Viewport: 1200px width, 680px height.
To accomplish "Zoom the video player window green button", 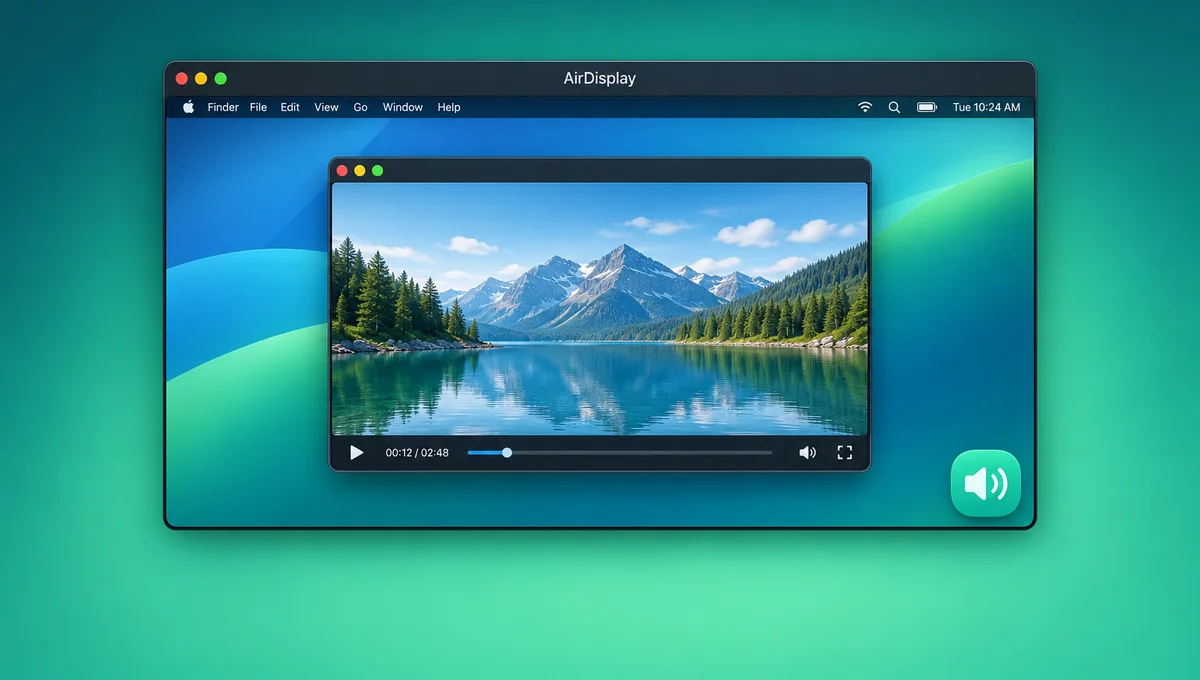I will coord(378,170).
